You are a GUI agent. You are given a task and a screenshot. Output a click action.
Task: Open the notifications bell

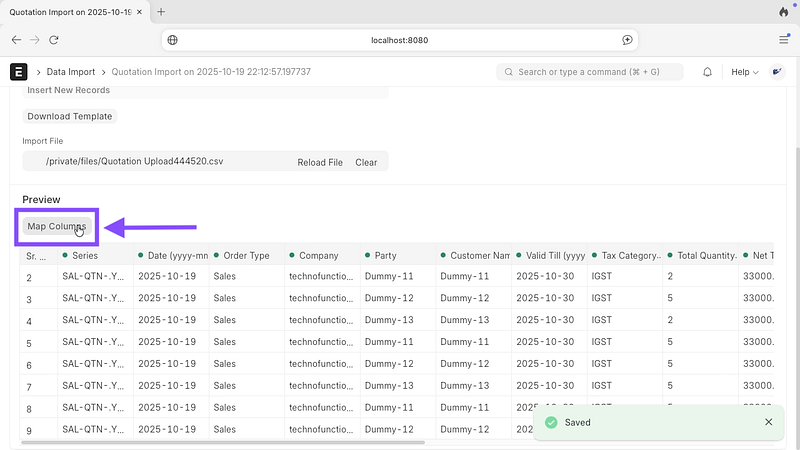(708, 72)
